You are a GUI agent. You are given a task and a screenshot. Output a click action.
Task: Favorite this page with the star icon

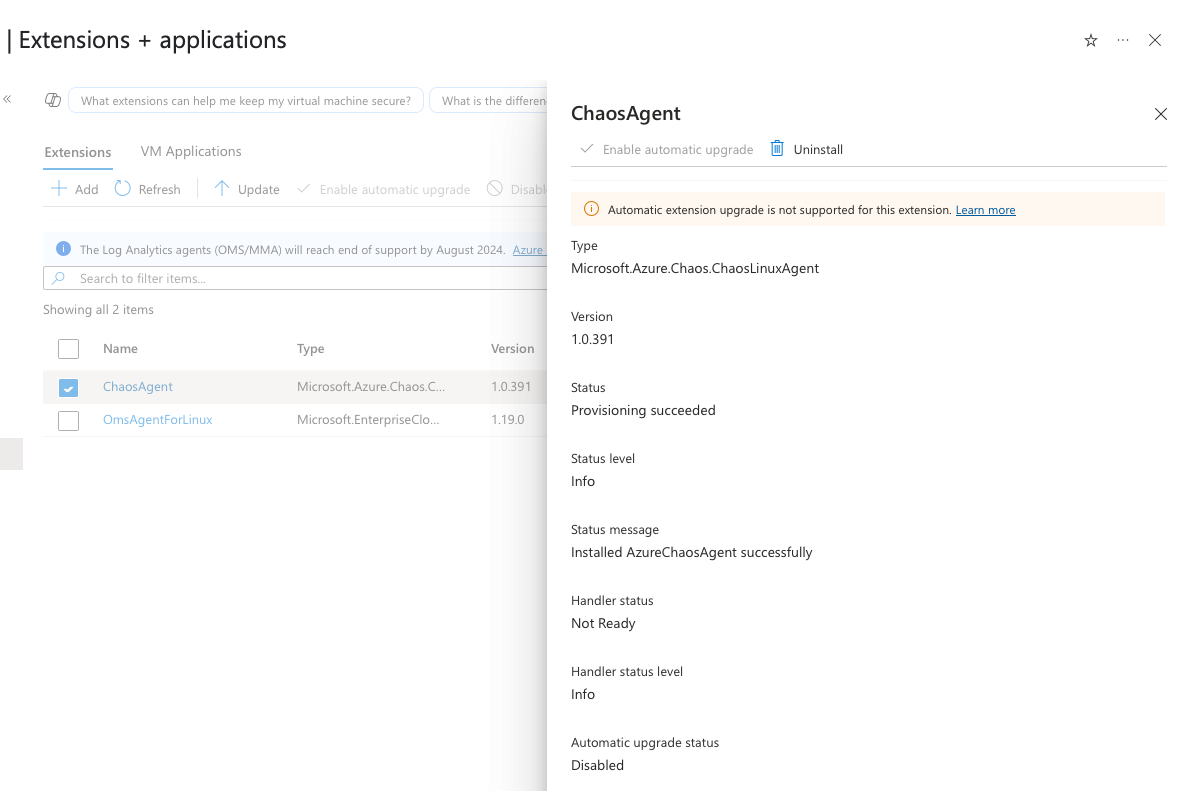[x=1090, y=40]
